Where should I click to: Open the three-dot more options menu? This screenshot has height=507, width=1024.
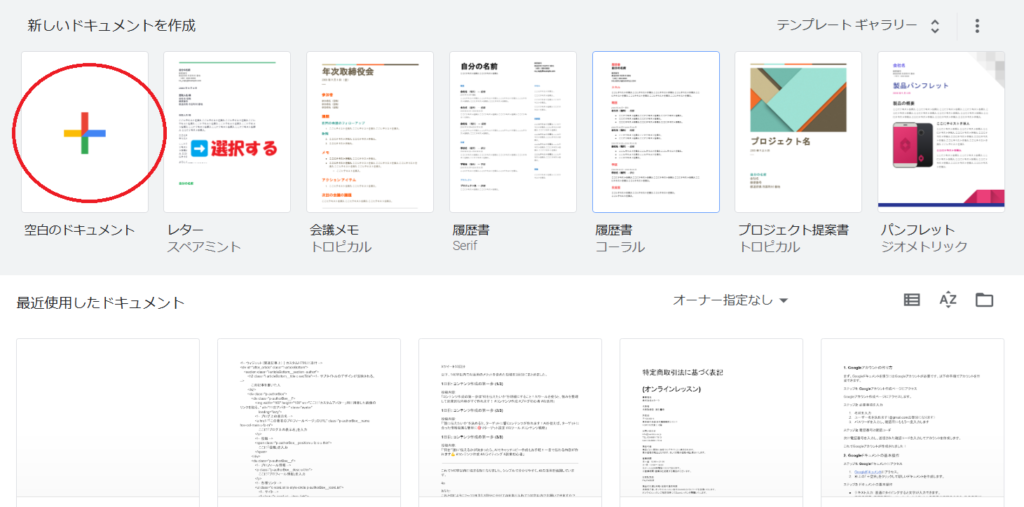(977, 26)
